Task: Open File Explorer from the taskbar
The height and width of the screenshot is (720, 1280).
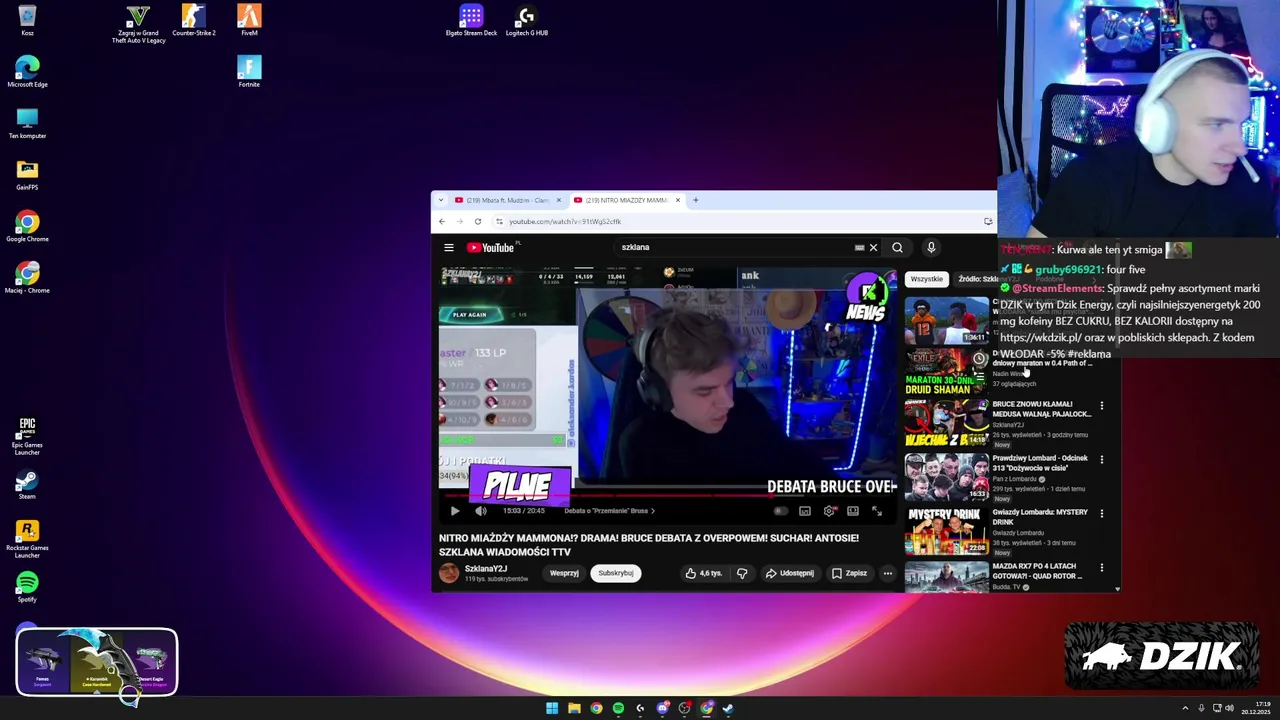Action: point(574,708)
